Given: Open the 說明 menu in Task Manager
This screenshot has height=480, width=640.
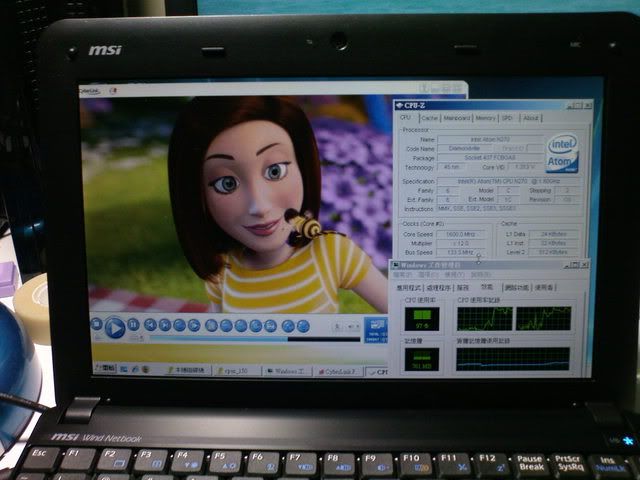Looking at the screenshot, I should [x=480, y=275].
